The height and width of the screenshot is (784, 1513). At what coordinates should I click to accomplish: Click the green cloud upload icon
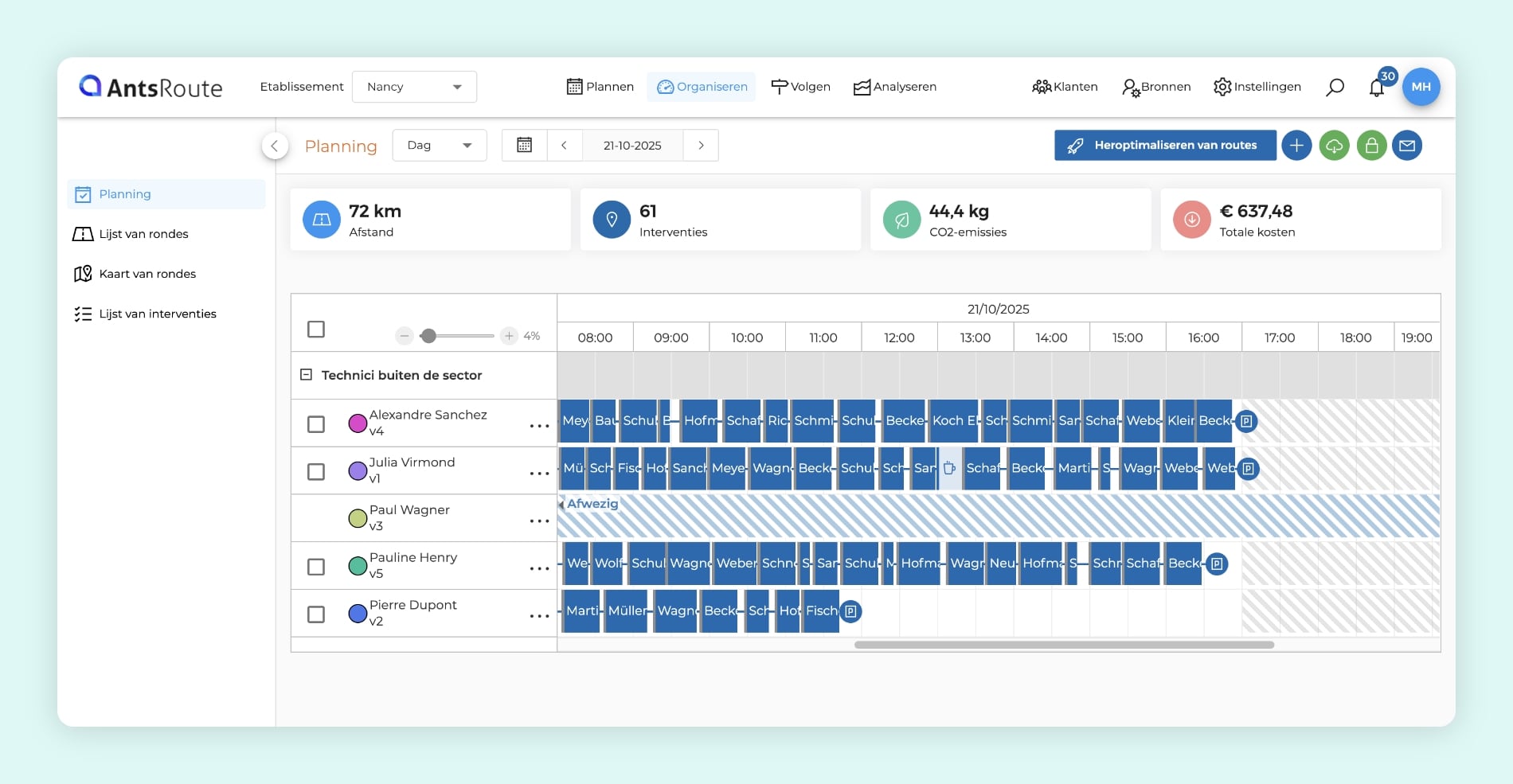pyautogui.click(x=1334, y=146)
